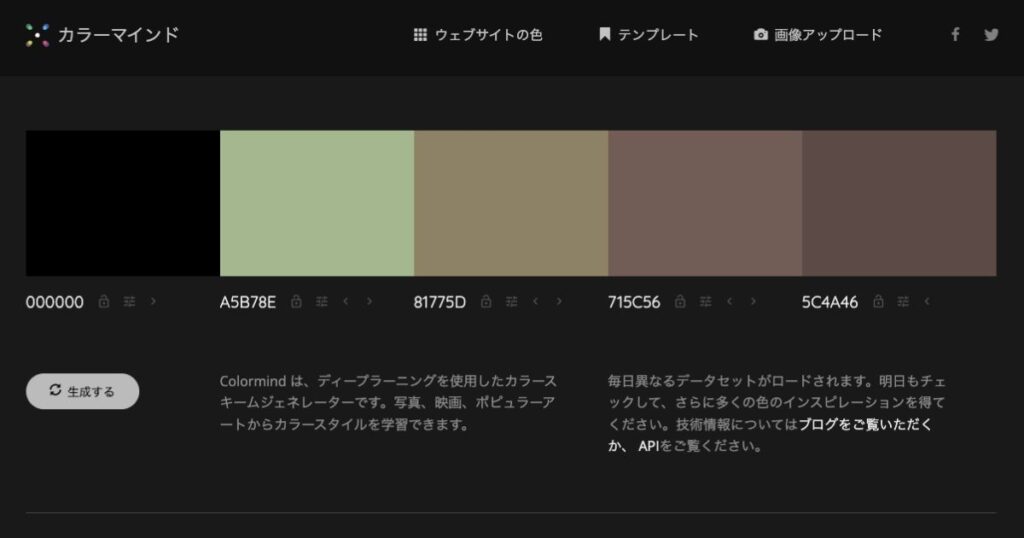Click the hex code text 715C56
The width and height of the screenshot is (1024, 538).
tap(634, 302)
